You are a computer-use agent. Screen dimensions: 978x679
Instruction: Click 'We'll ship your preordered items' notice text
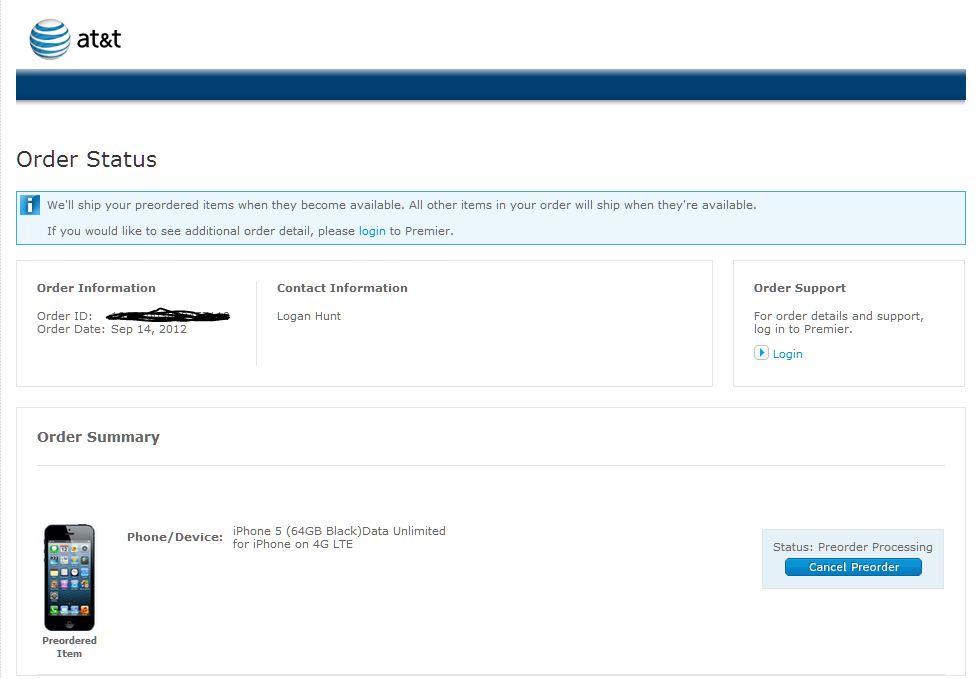402,205
